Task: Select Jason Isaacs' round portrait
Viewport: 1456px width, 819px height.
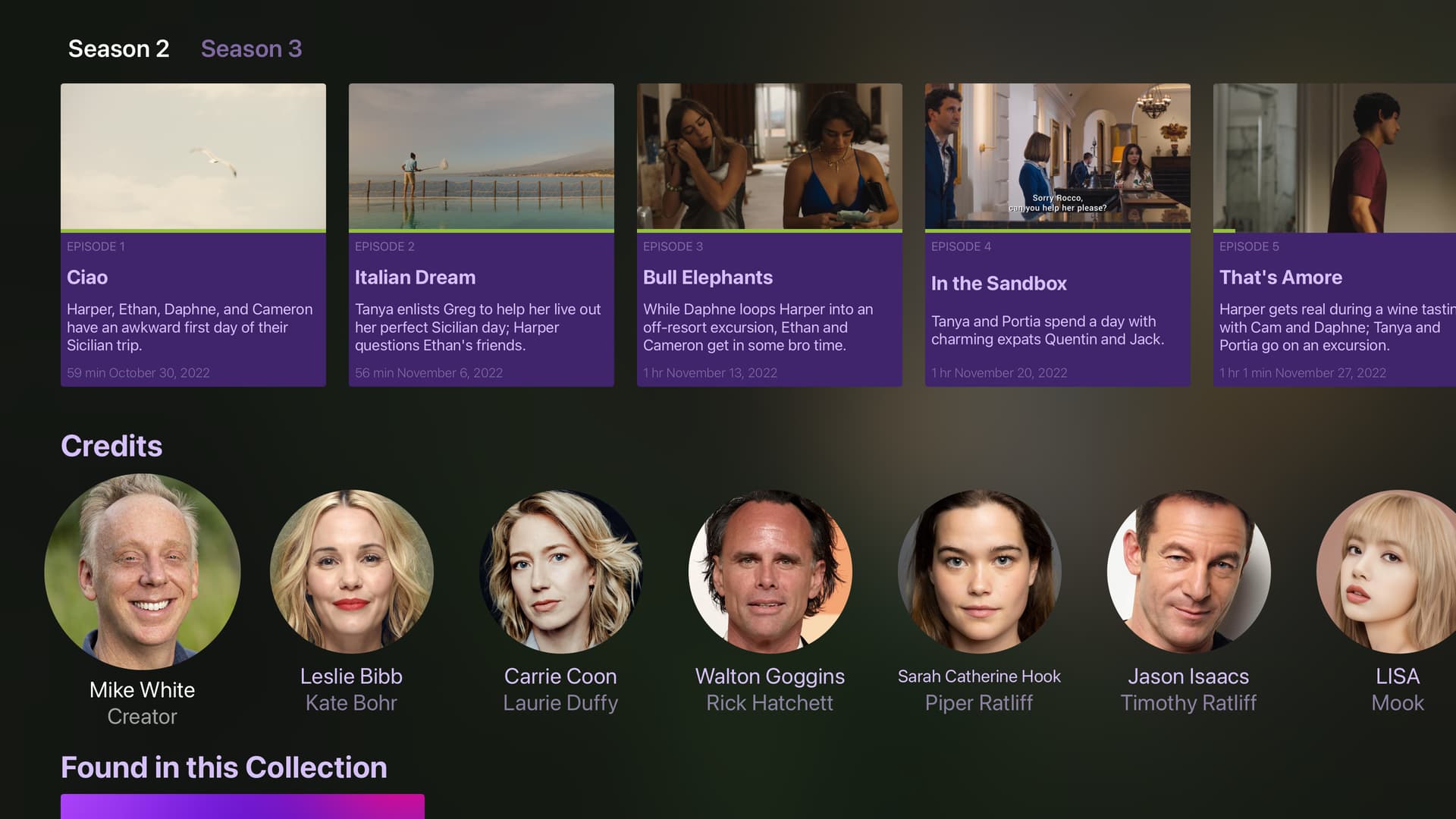Action: click(x=1189, y=572)
